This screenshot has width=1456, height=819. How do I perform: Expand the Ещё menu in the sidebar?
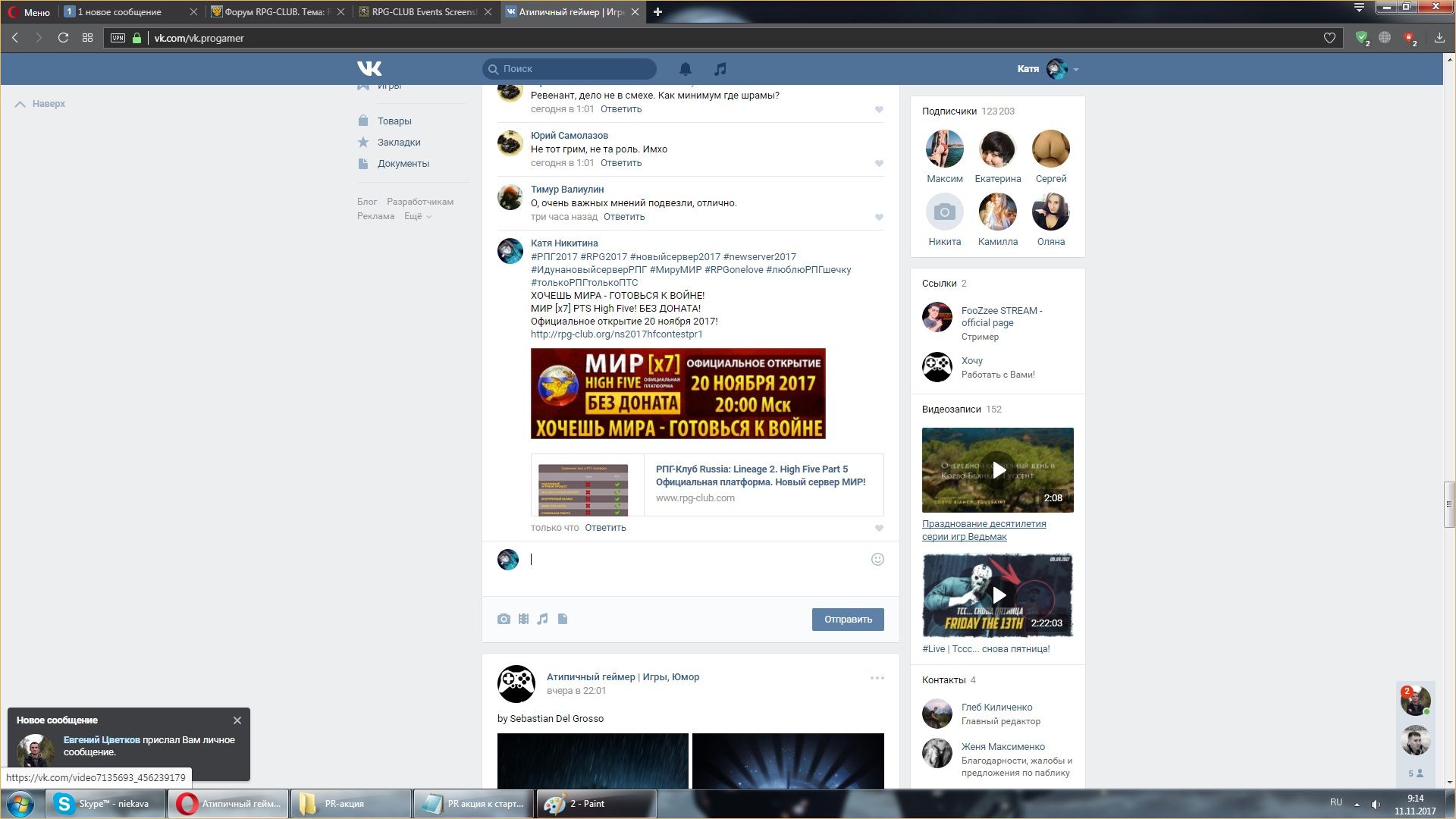(417, 216)
